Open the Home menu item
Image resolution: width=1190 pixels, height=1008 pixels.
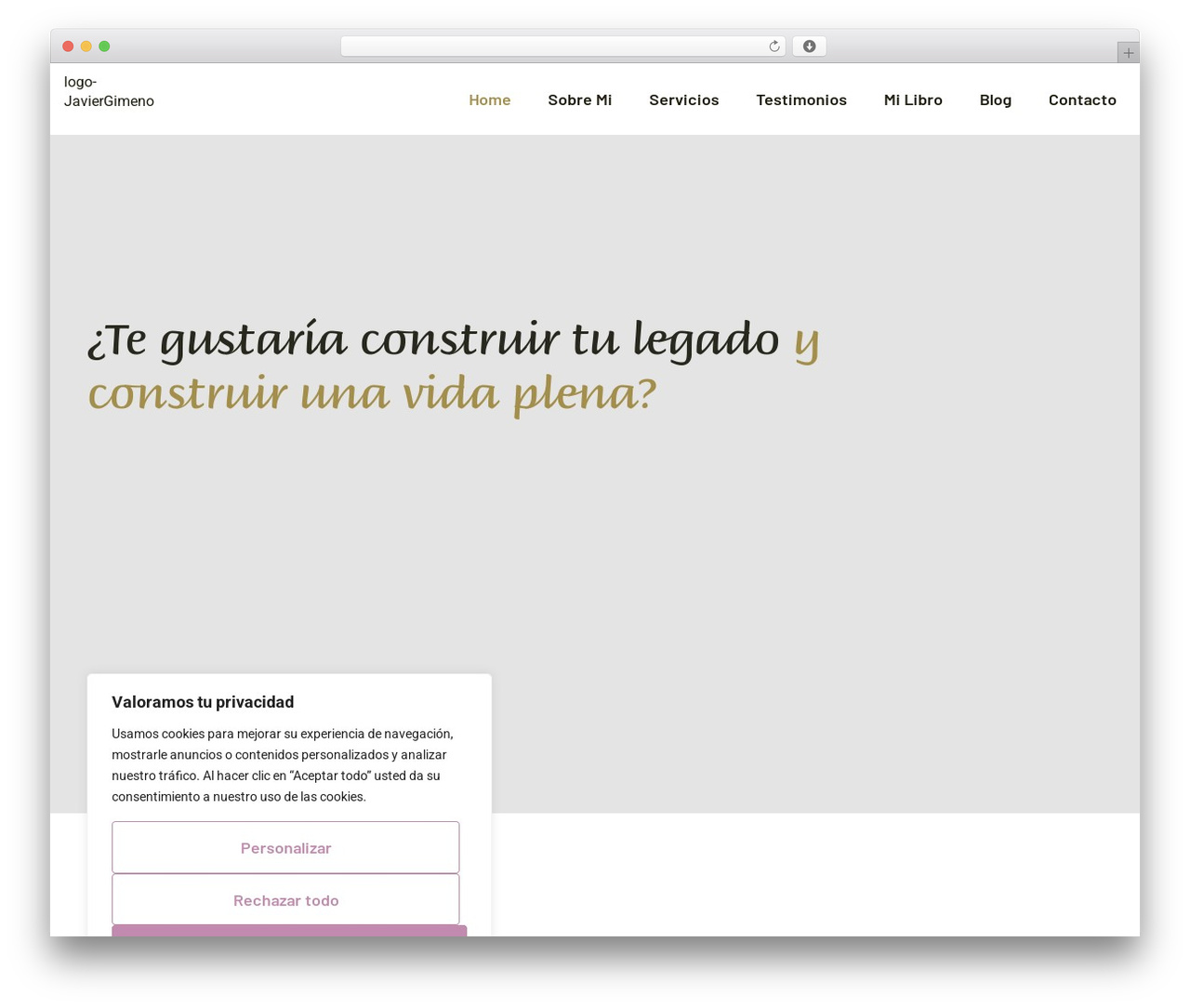[490, 99]
